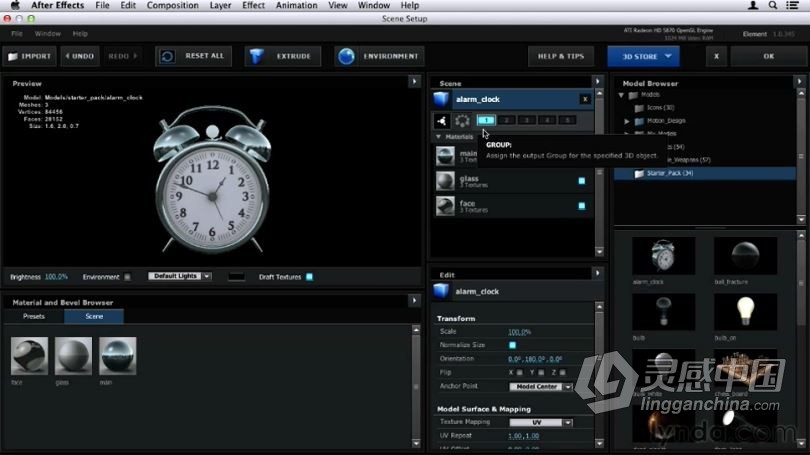Image resolution: width=810 pixels, height=455 pixels.
Task: Select the particle replicator icon in Scene panel
Action: click(x=463, y=120)
